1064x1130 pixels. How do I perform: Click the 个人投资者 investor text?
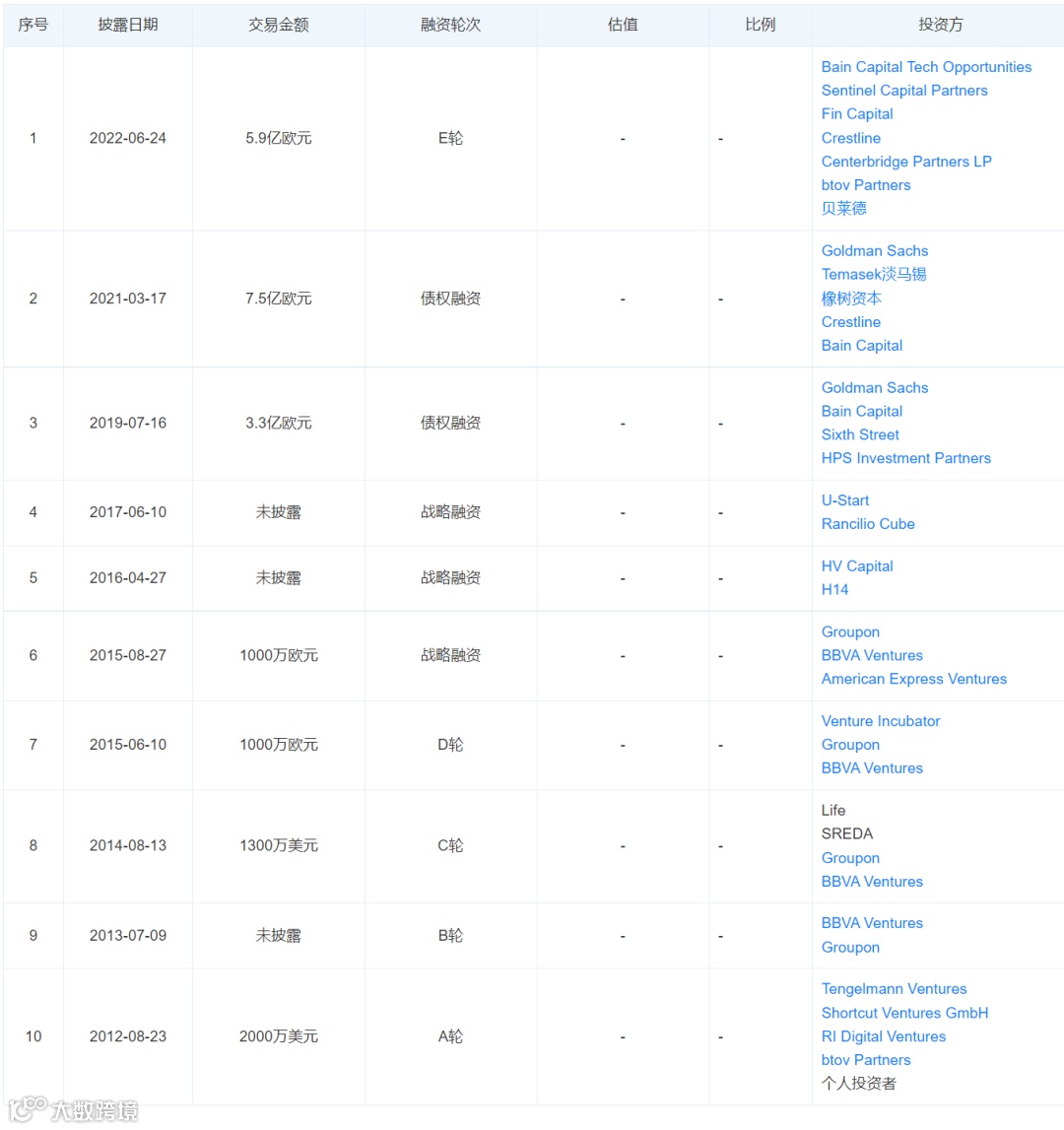(x=858, y=1083)
